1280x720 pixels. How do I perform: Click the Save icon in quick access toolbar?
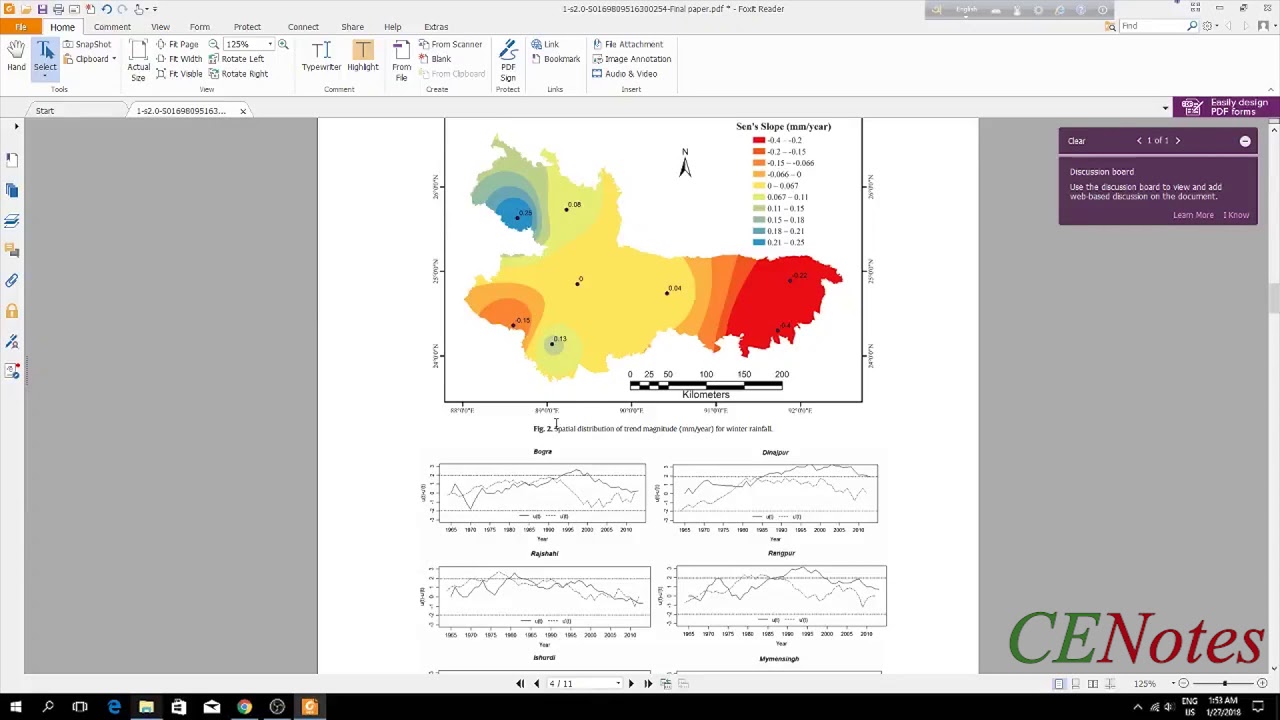42,9
